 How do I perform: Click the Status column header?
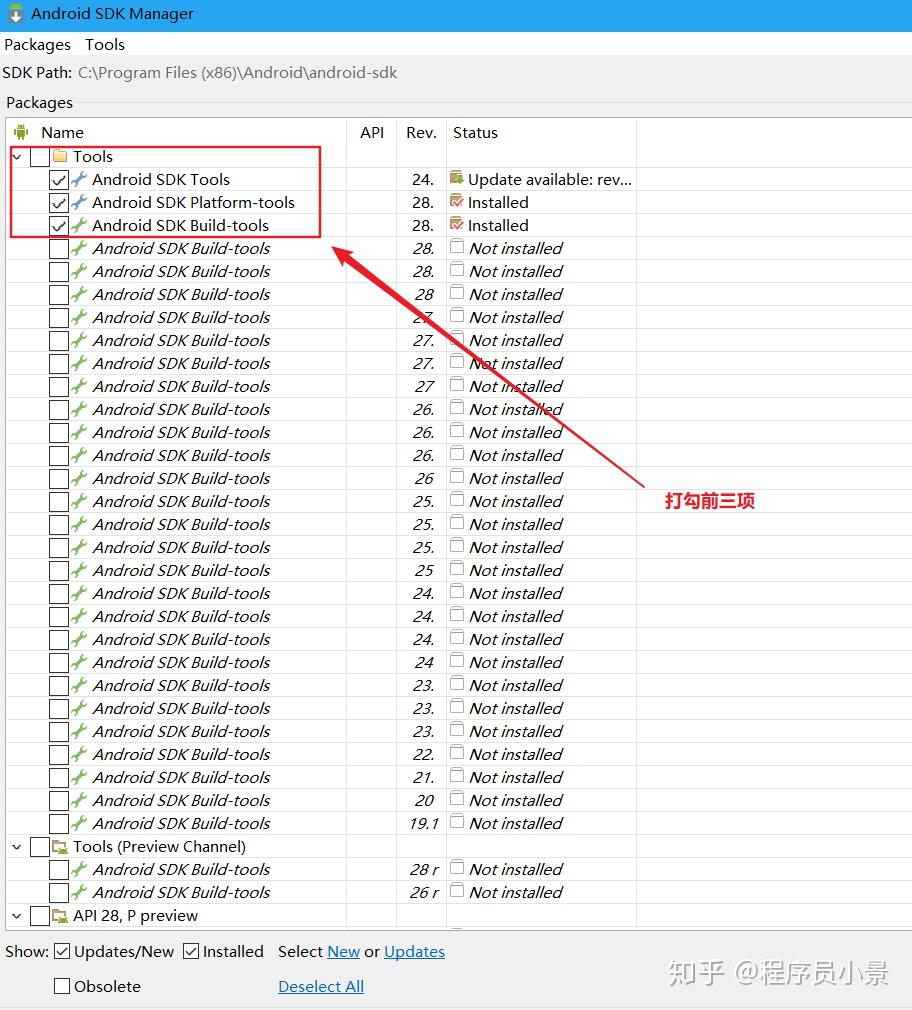[475, 133]
